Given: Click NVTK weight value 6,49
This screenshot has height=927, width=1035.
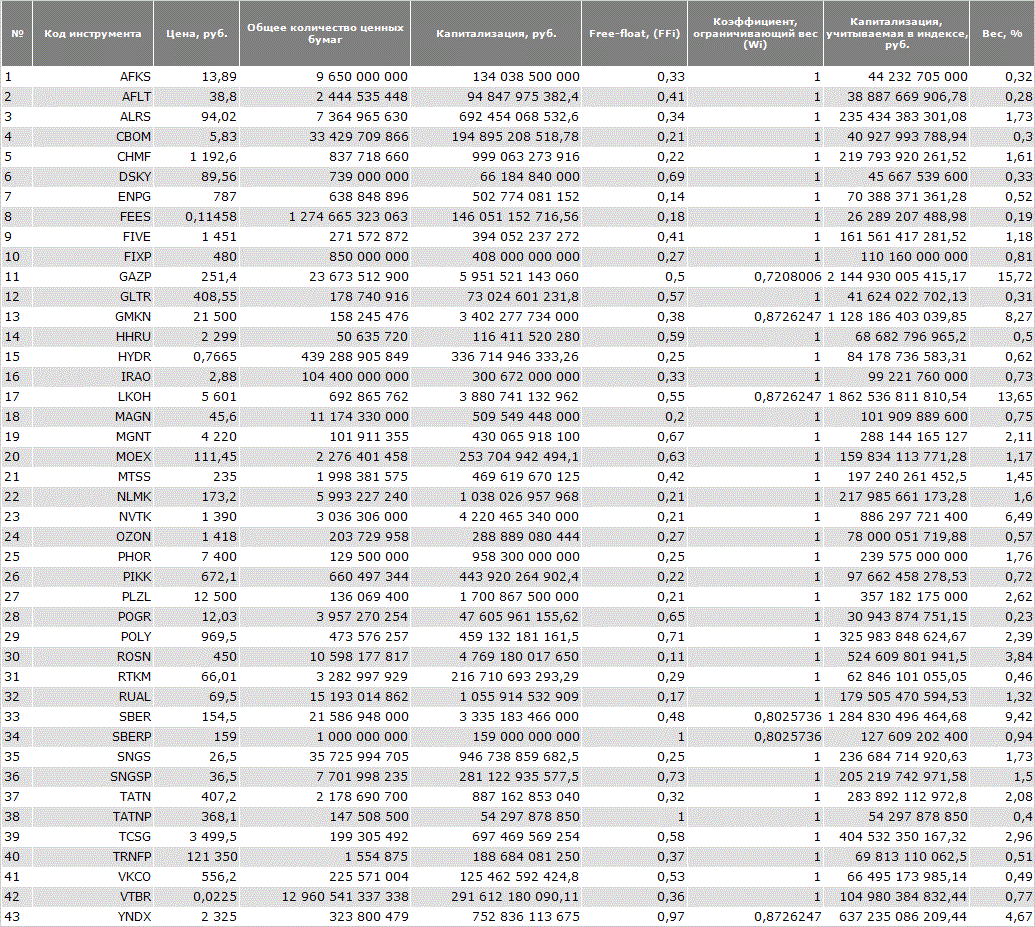Looking at the screenshot, I should tap(1019, 517).
